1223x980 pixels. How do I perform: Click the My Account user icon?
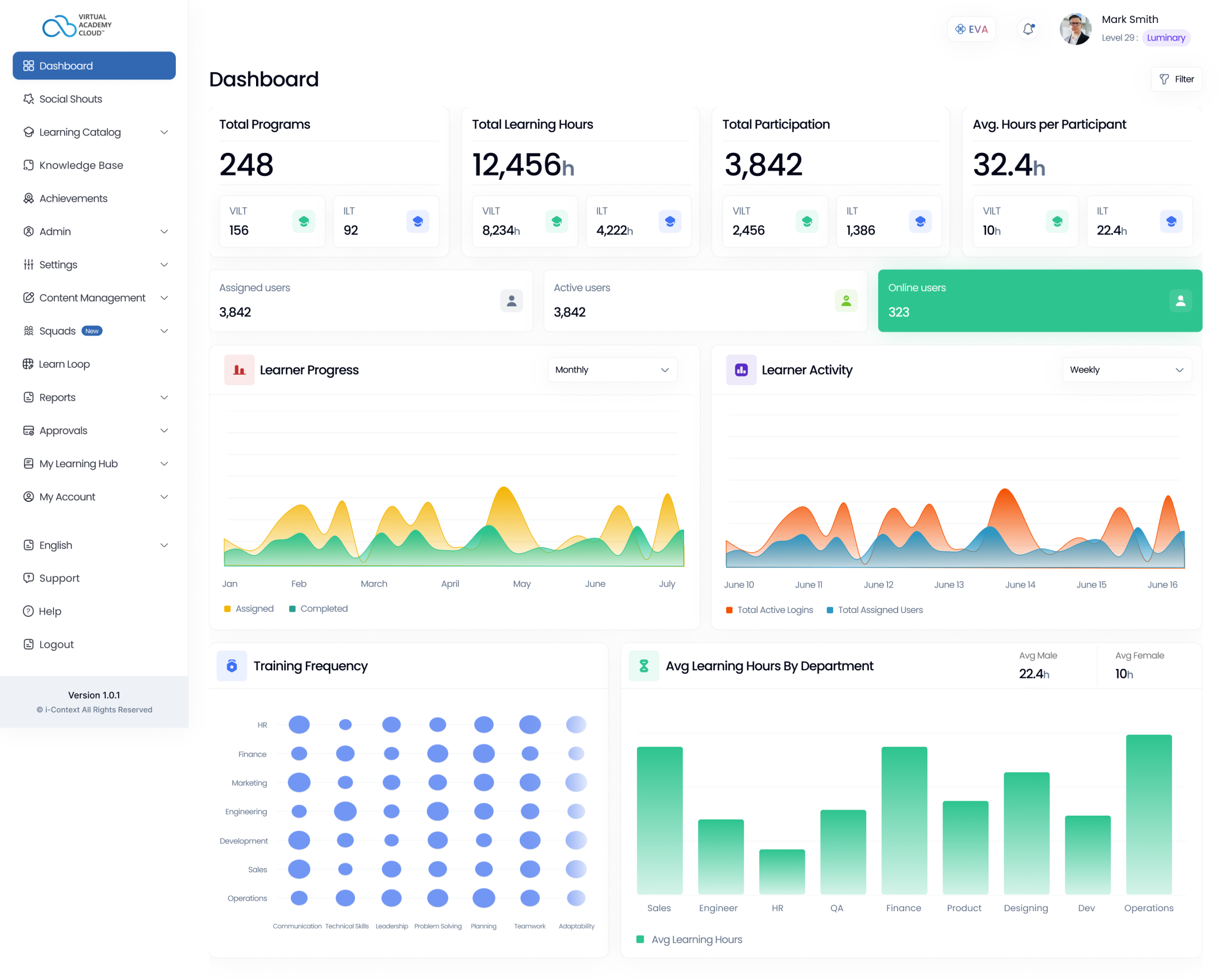[28, 496]
